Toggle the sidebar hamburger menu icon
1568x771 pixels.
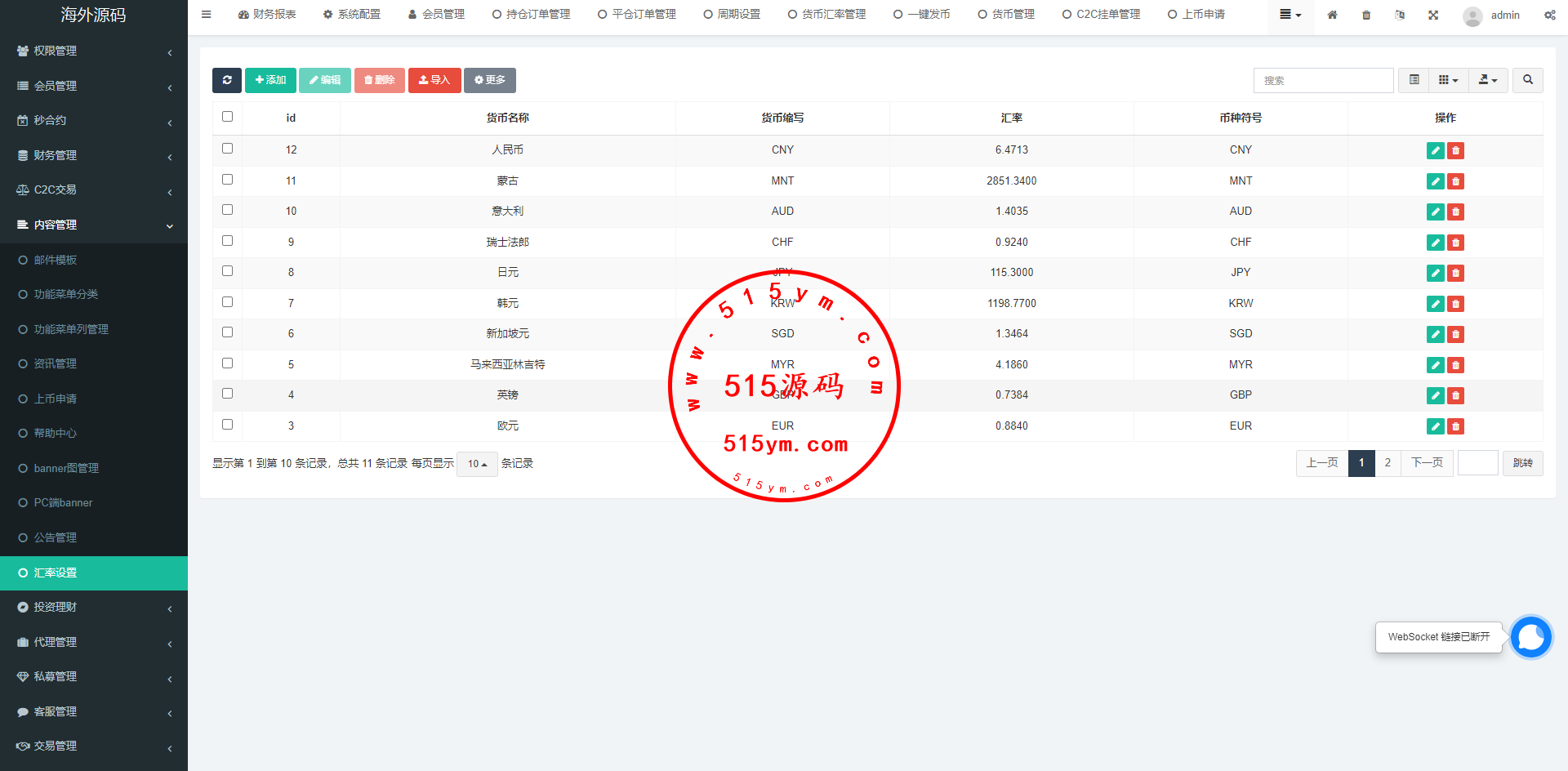206,15
